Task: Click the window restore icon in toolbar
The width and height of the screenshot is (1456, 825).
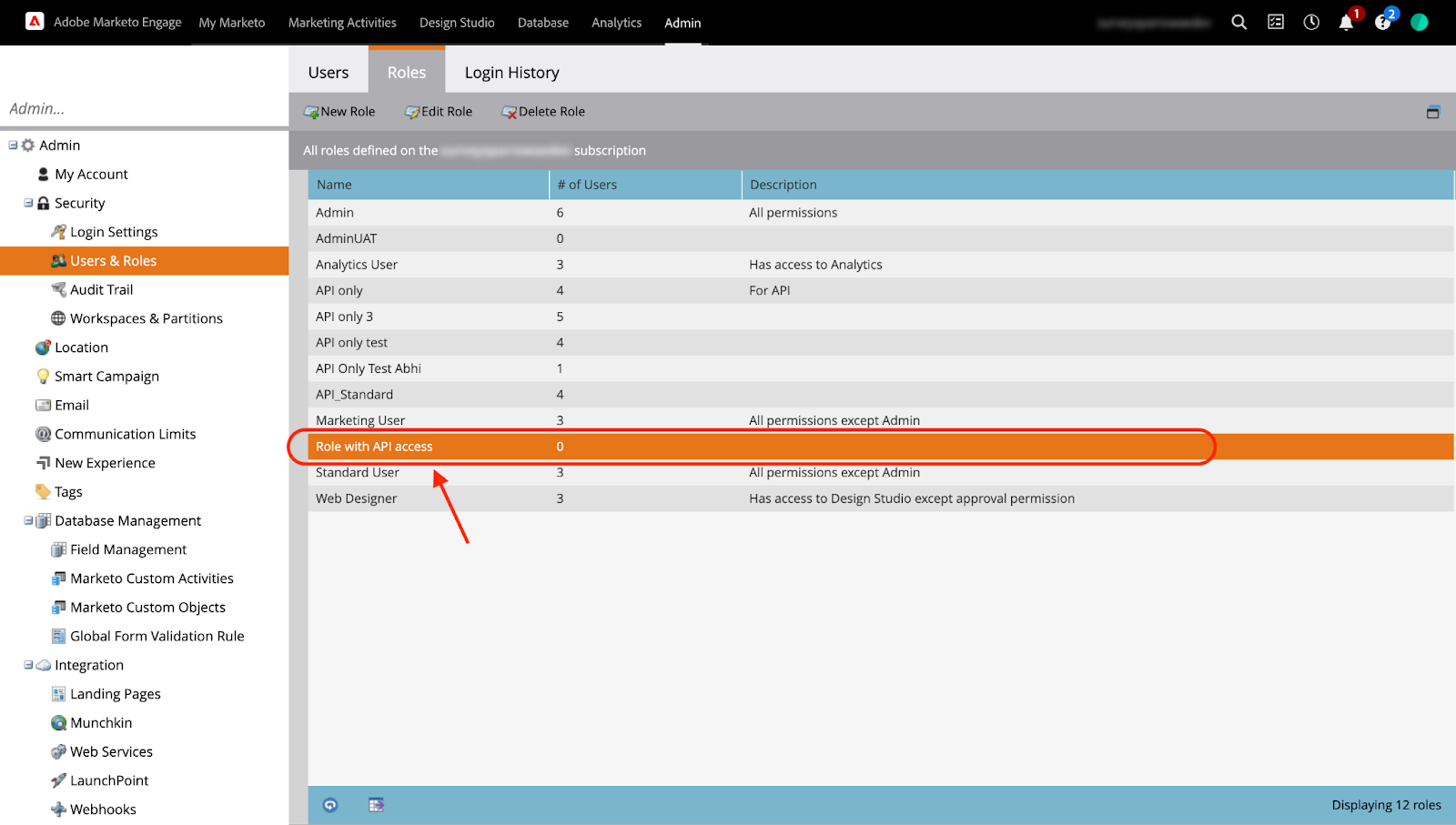Action: pos(1433,112)
